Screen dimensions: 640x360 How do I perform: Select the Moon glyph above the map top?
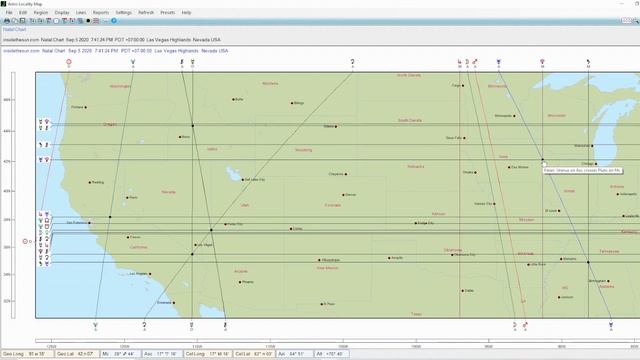[467, 62]
